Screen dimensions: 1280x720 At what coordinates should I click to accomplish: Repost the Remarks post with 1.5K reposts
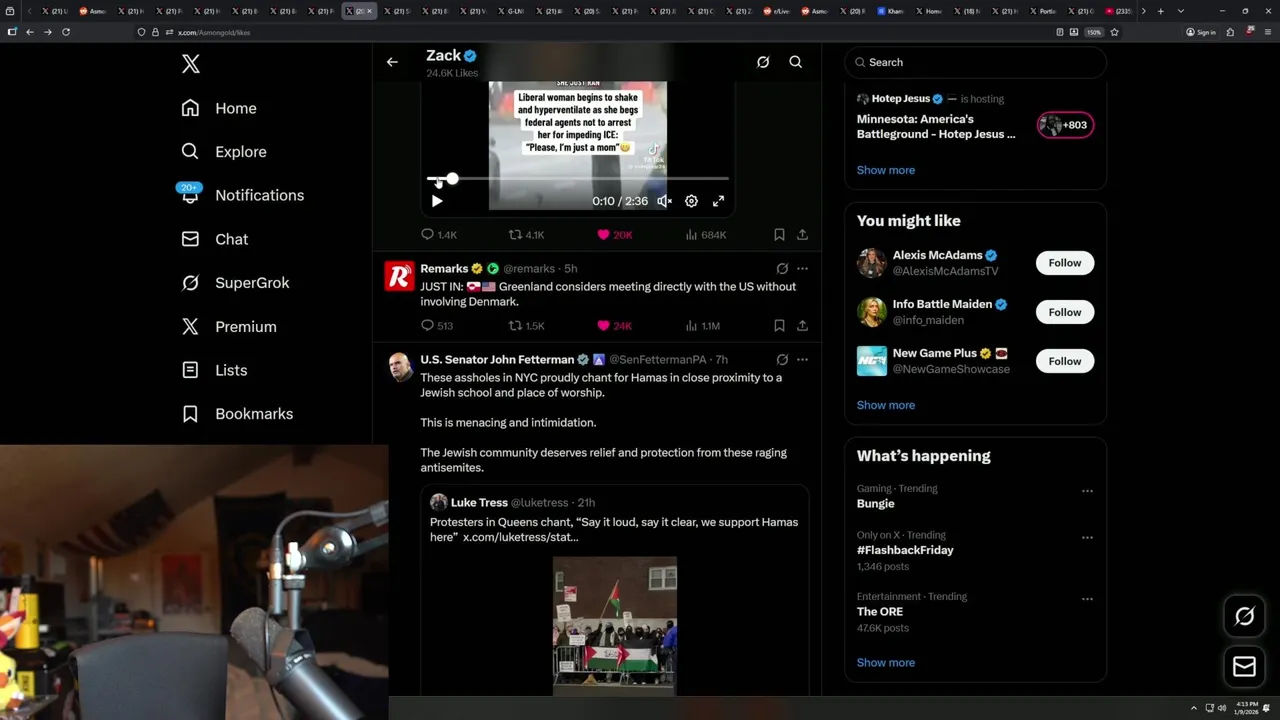(x=527, y=326)
